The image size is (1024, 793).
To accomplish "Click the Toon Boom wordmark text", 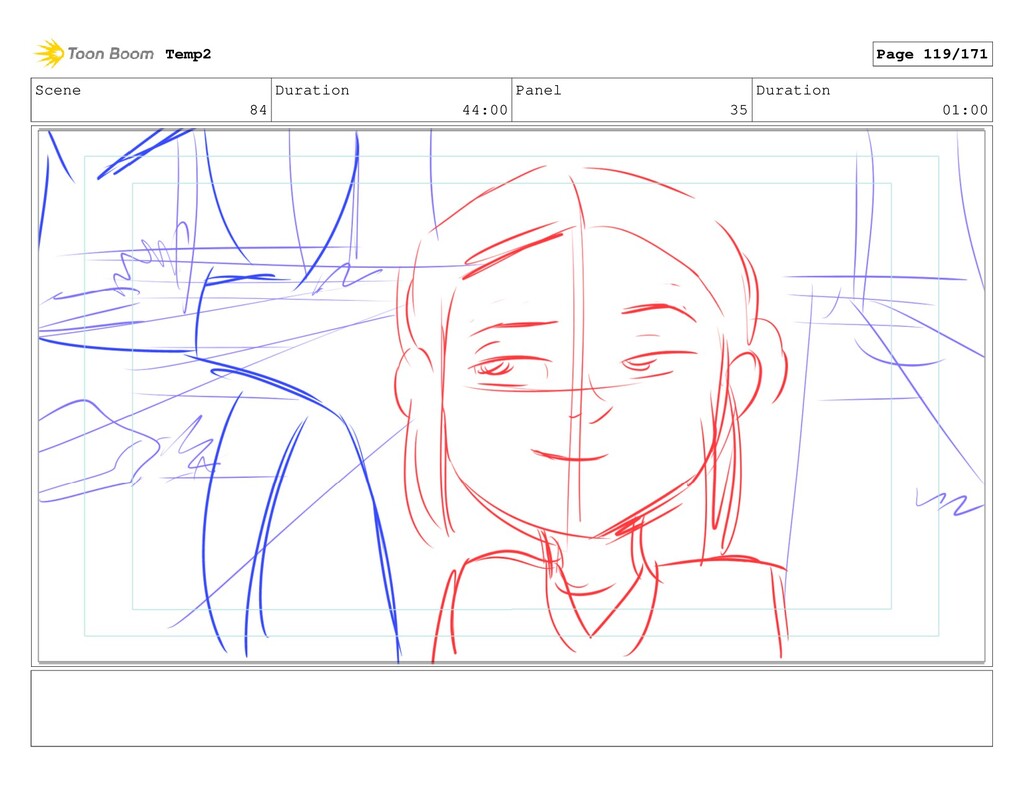I will [x=110, y=54].
